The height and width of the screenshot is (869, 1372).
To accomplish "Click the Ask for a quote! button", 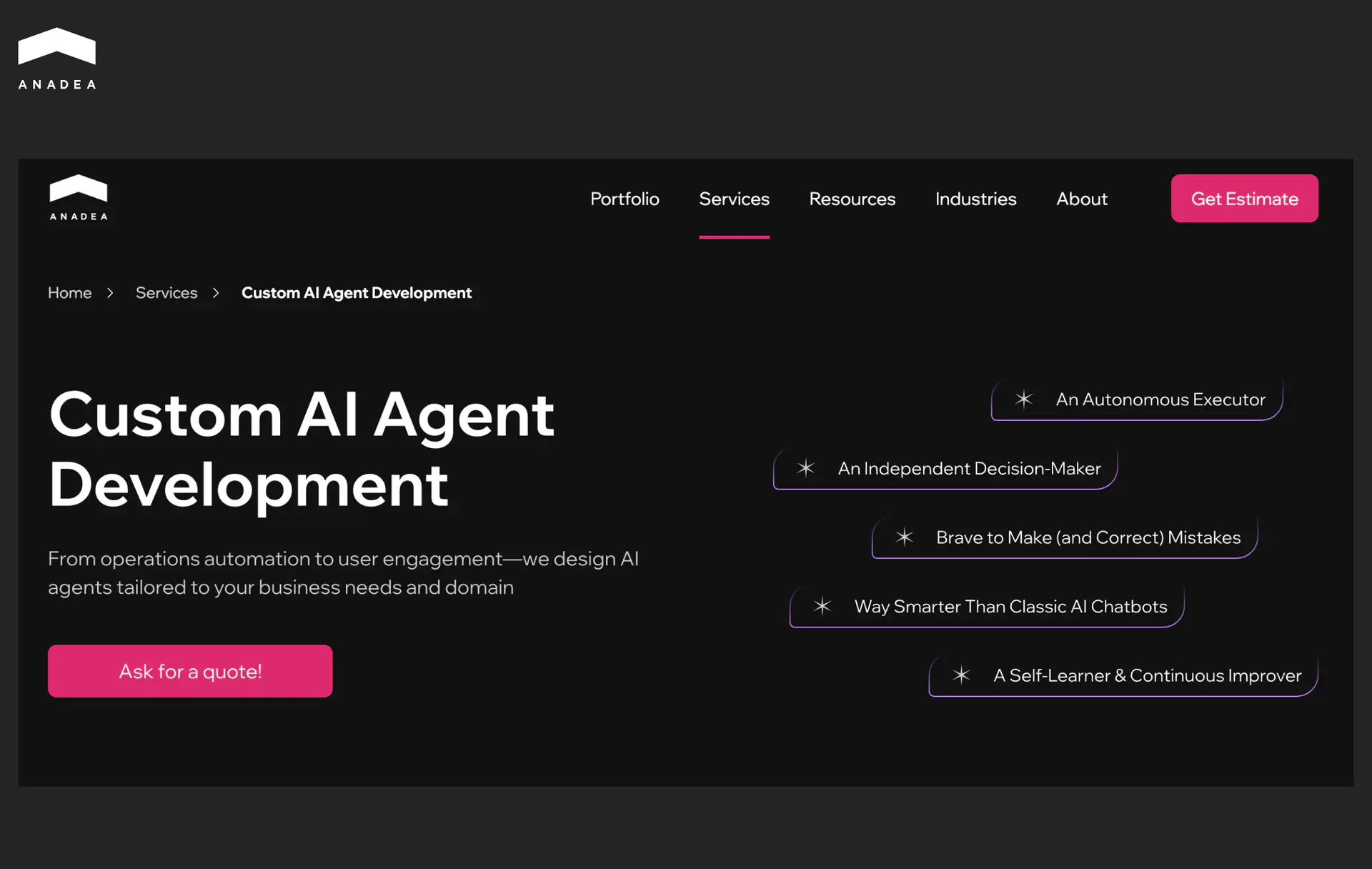I will (x=190, y=671).
